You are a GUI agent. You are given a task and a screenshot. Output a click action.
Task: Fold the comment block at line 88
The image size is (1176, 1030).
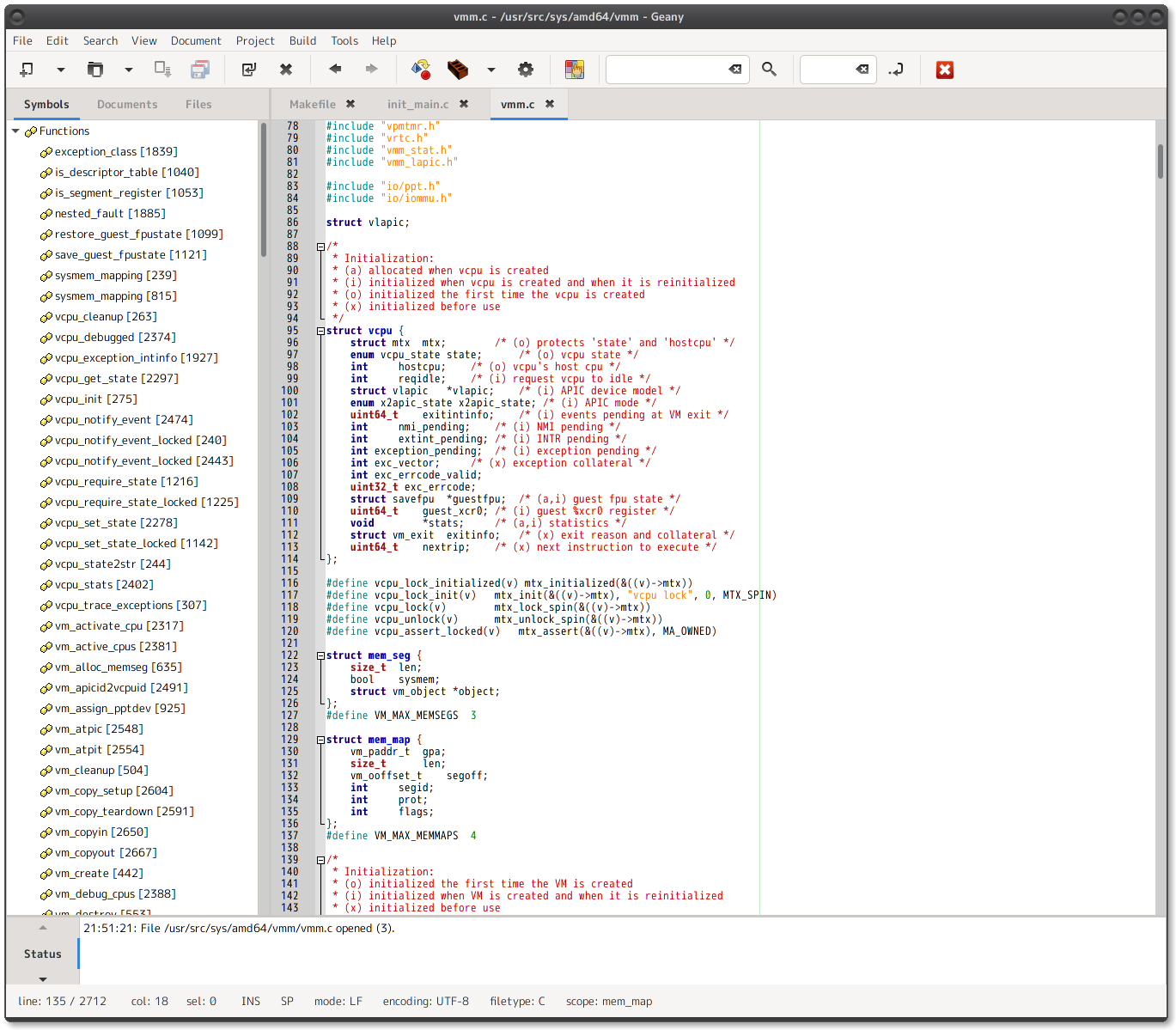tap(320, 247)
